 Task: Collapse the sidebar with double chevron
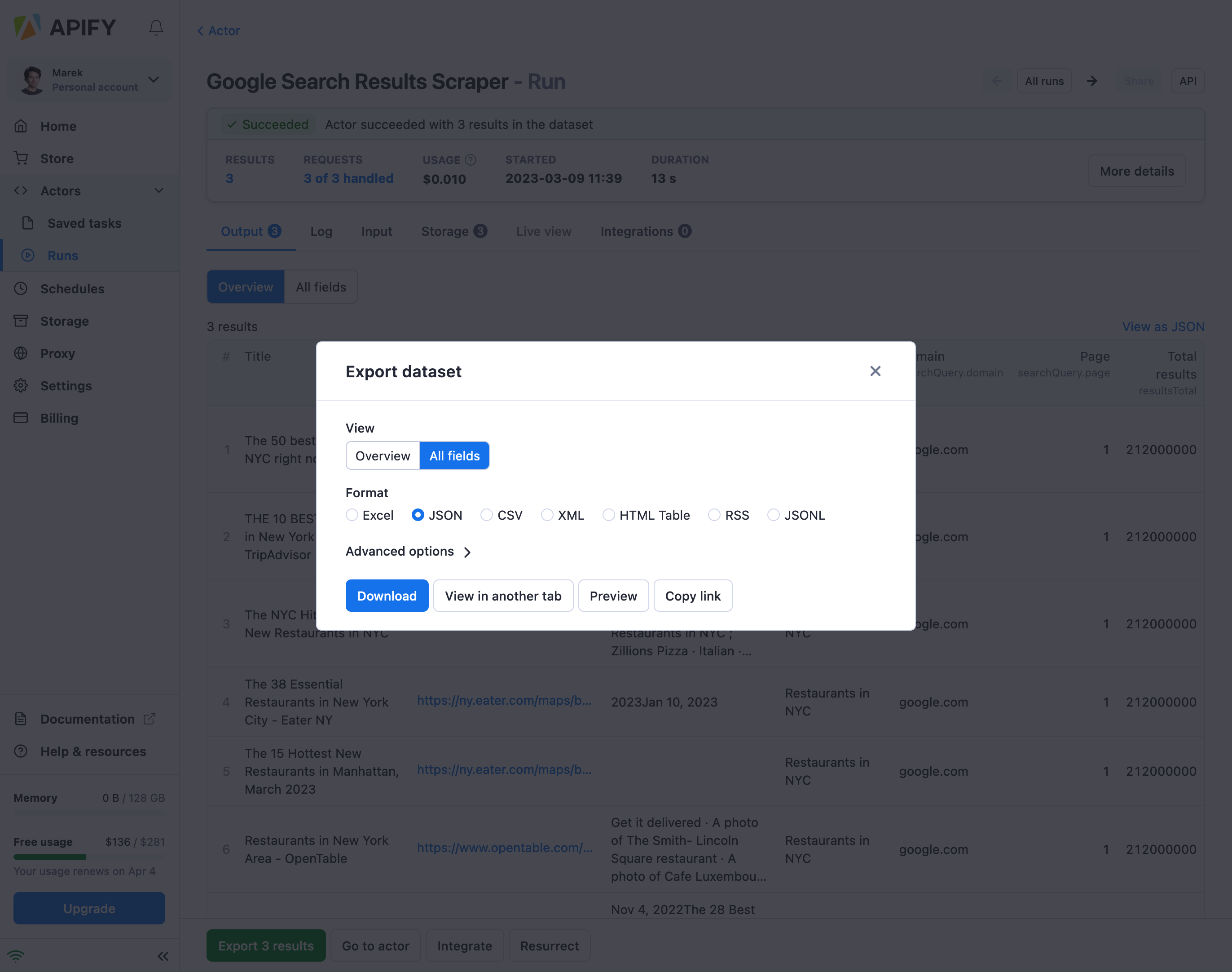[163, 956]
